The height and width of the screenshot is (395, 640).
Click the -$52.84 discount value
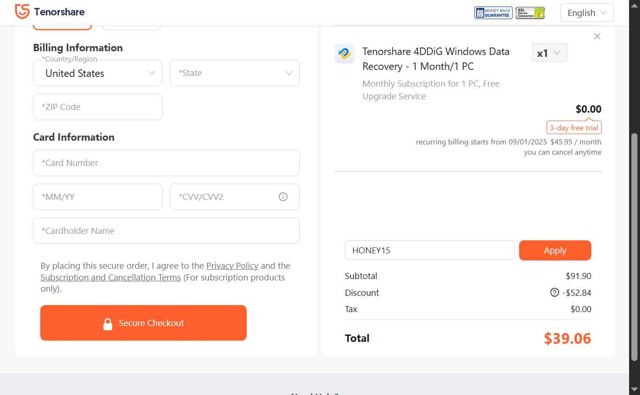577,293
